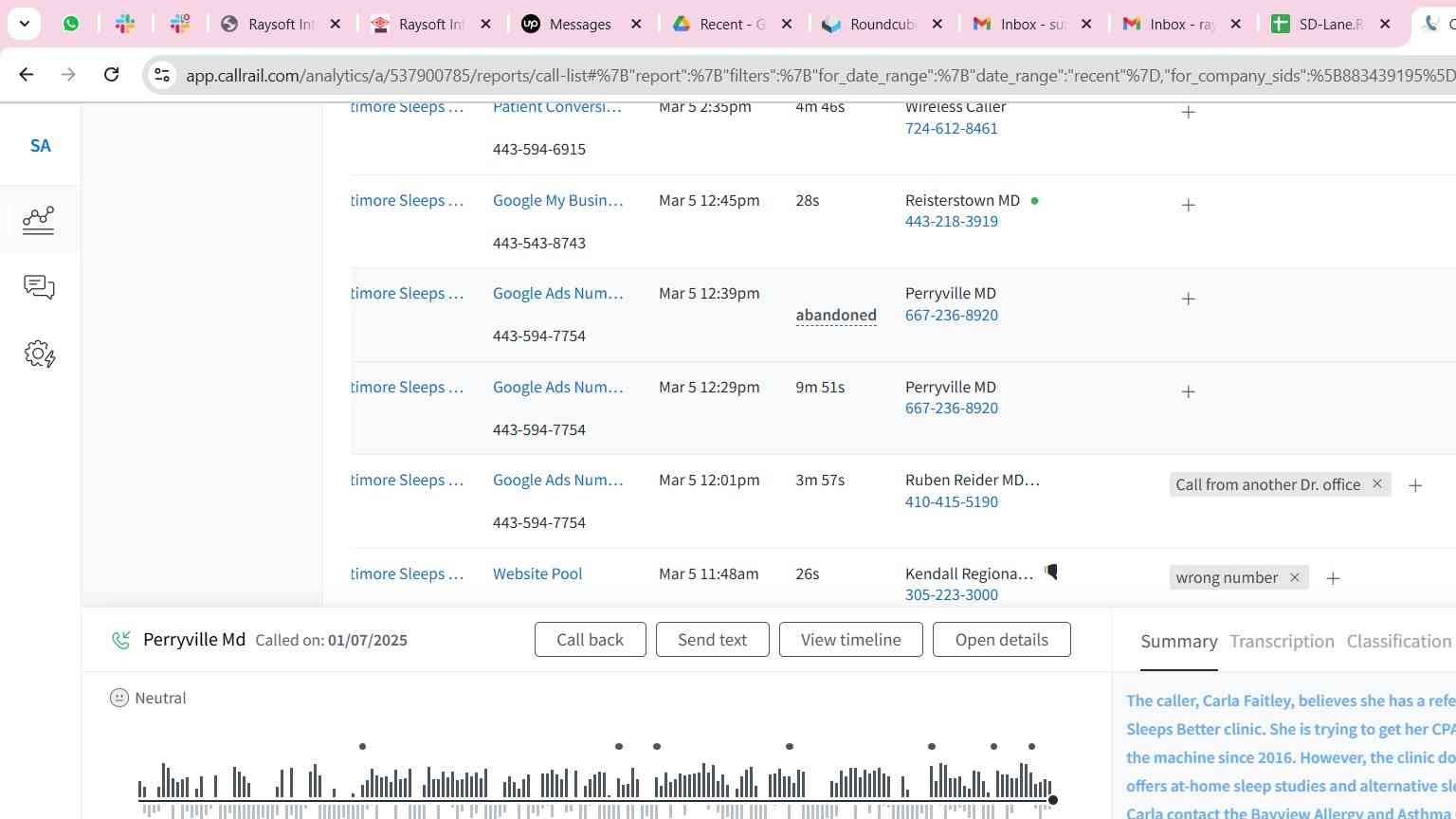Click tracking number 443-543-8743
Viewport: 1456px width, 819px height.
539,243
